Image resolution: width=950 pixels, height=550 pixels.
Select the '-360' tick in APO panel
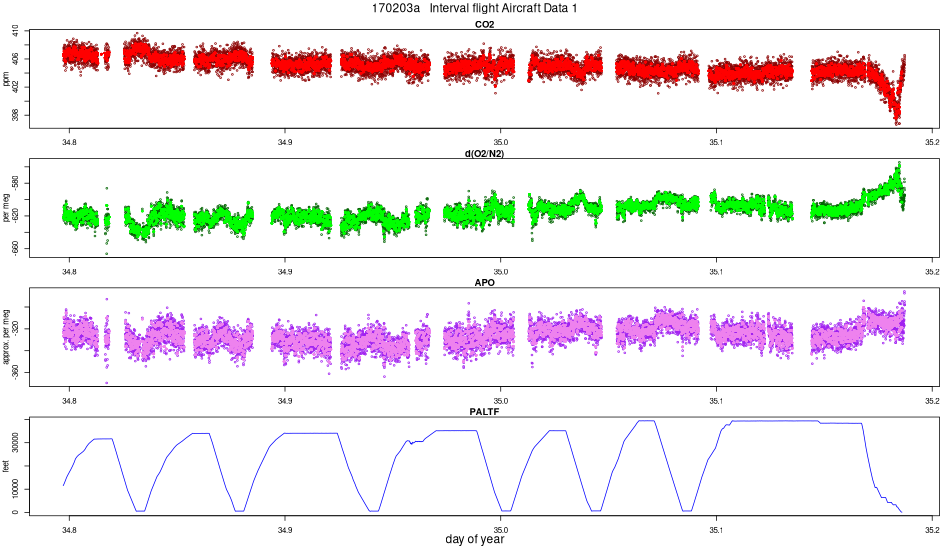point(15,372)
